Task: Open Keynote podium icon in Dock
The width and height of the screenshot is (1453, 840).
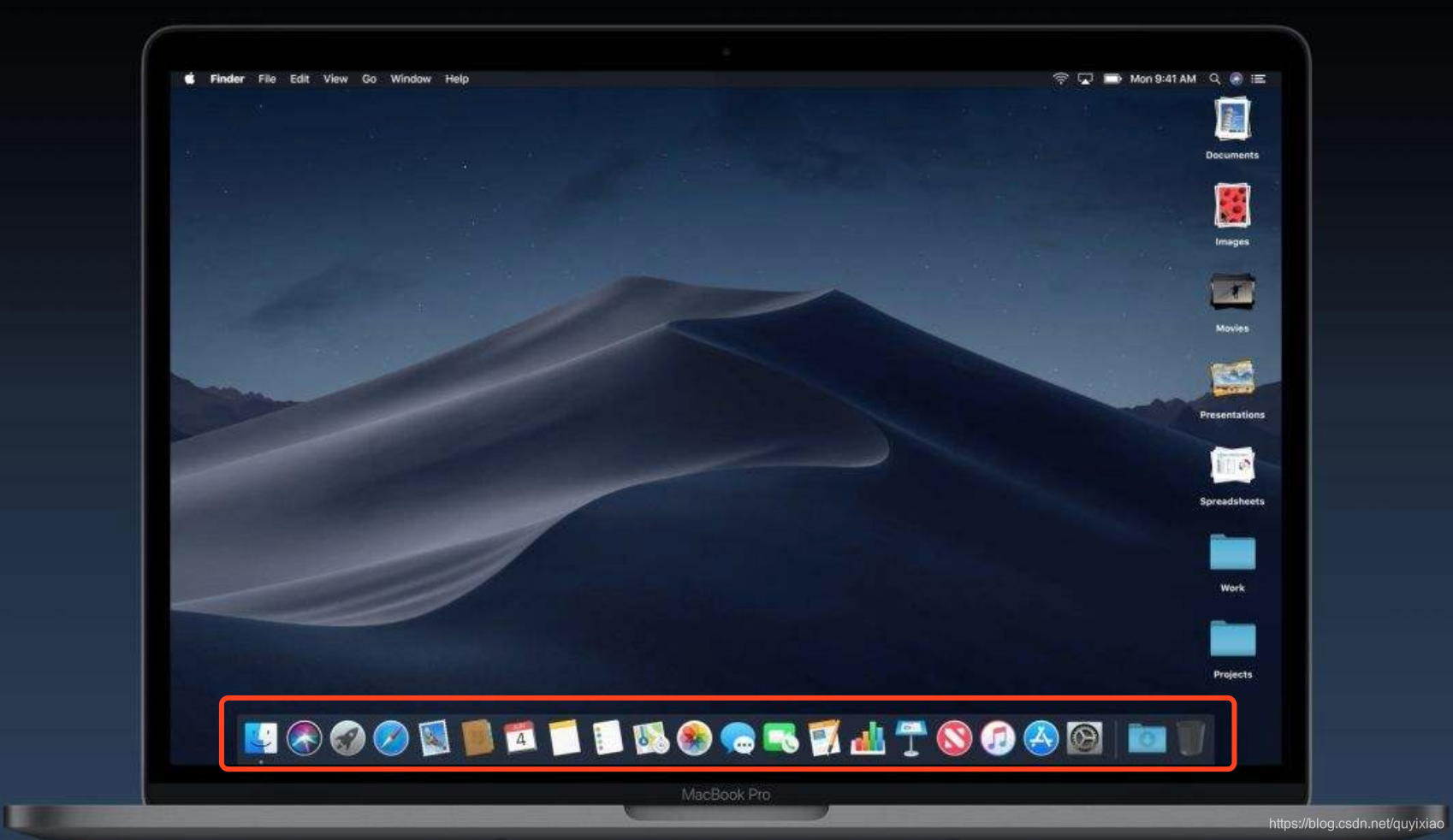Action: [911, 737]
